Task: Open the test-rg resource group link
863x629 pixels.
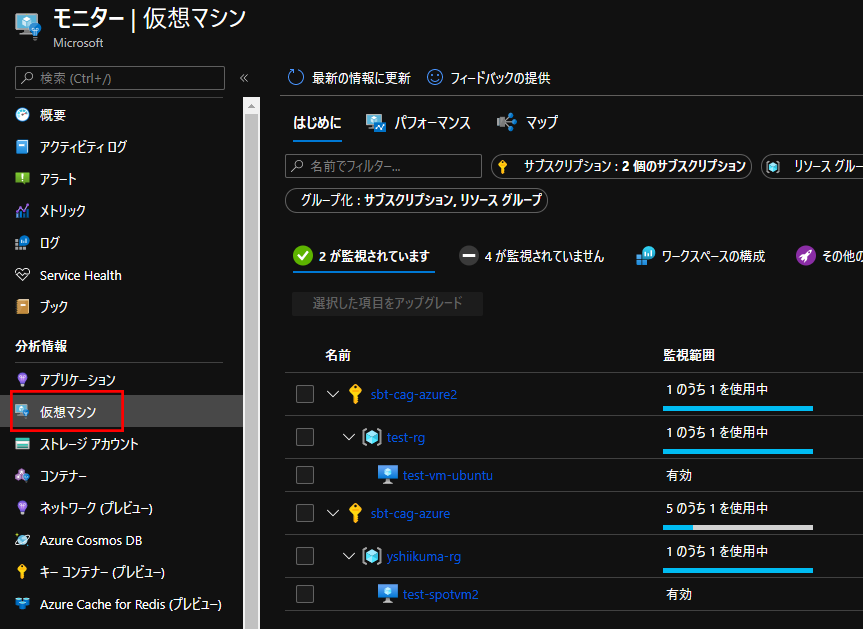Action: pyautogui.click(x=406, y=437)
